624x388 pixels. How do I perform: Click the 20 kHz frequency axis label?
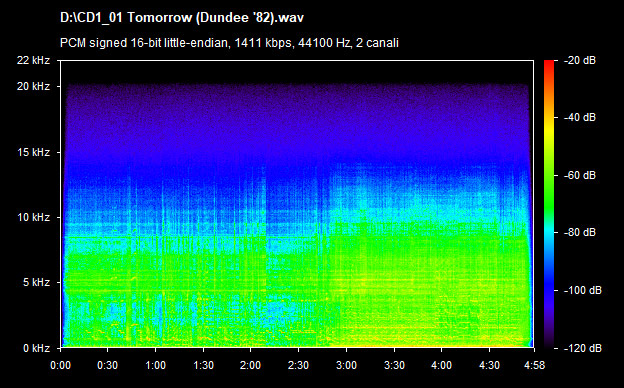pyautogui.click(x=33, y=86)
